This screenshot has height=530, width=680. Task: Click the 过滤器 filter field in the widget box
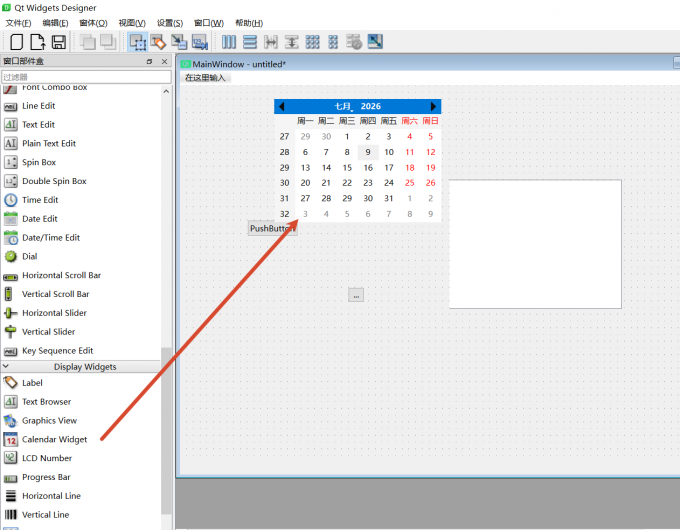(x=86, y=77)
